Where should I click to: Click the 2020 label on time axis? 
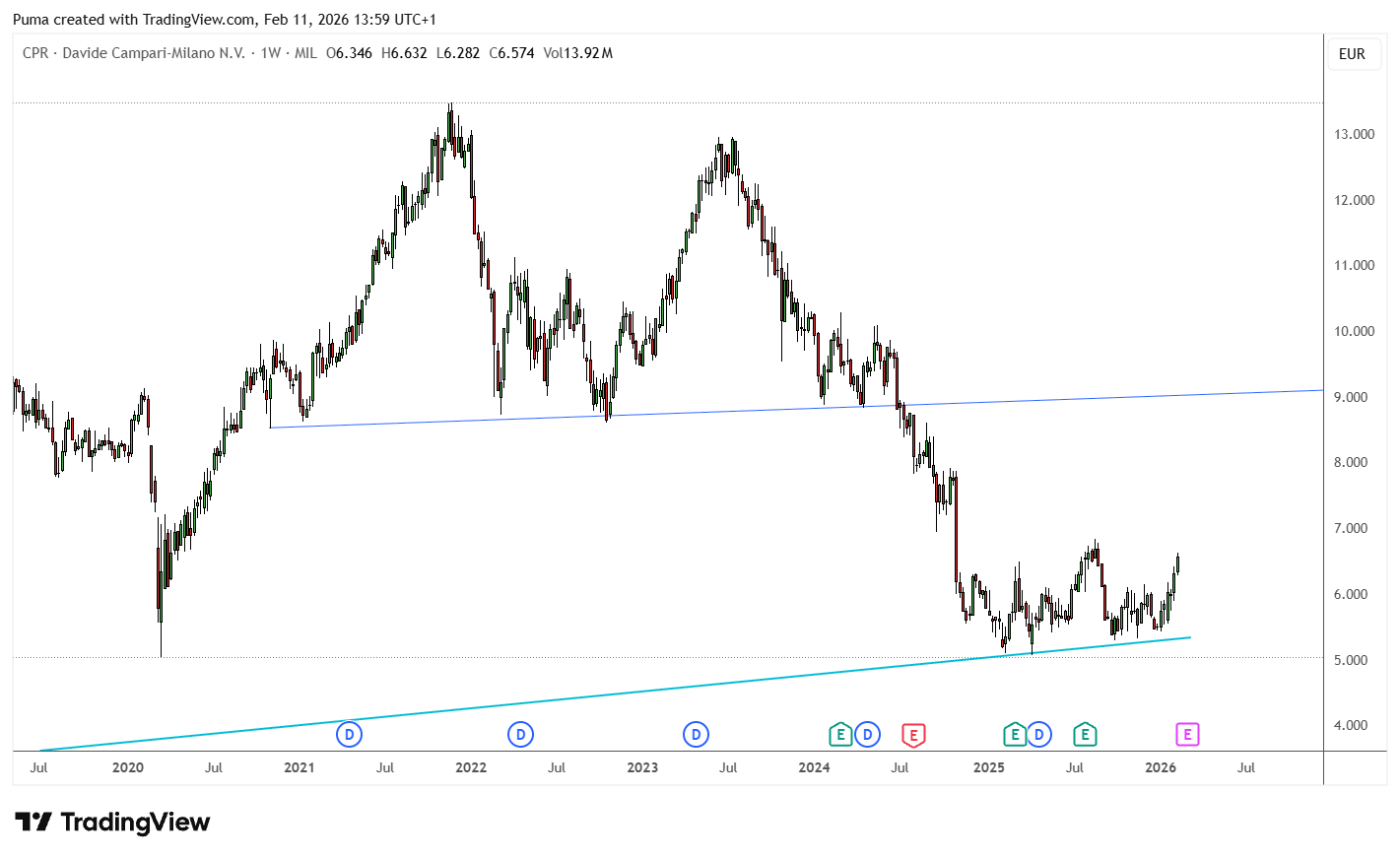128,767
